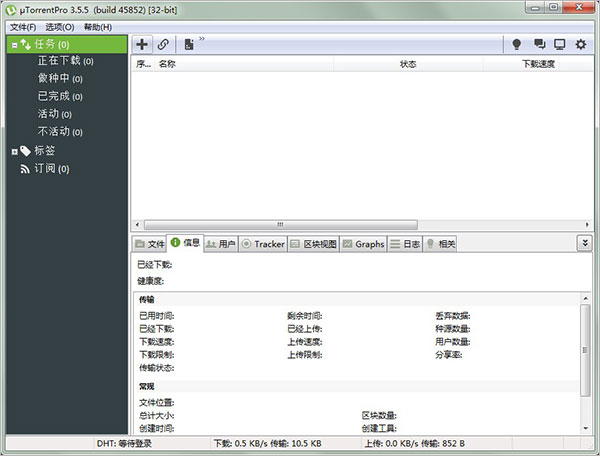Click the lightbulb icon in toolbar
Viewport: 600px width, 456px height.
[x=517, y=44]
